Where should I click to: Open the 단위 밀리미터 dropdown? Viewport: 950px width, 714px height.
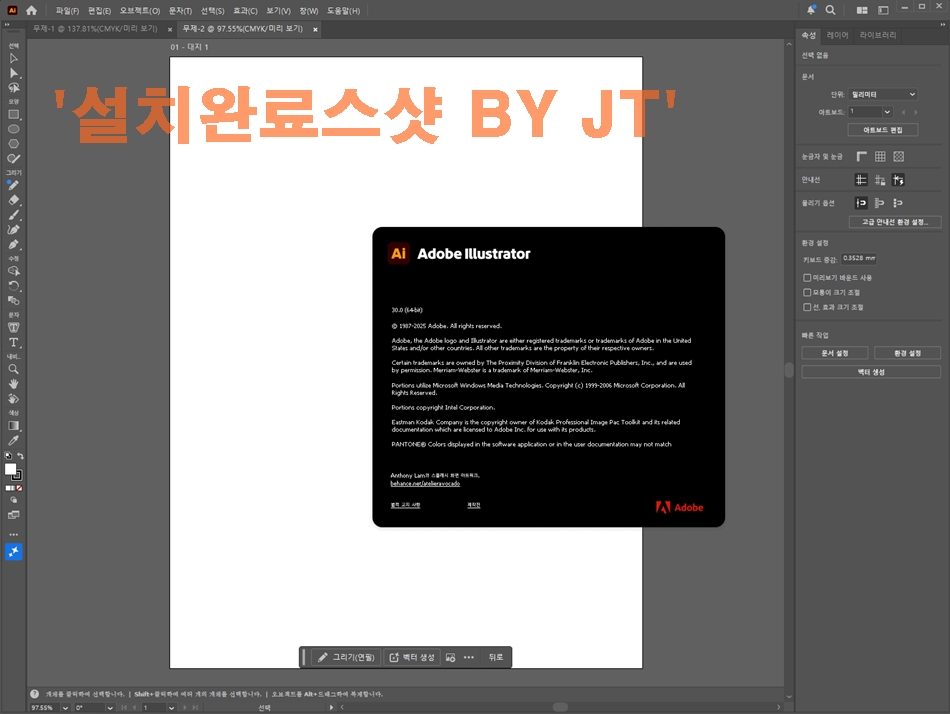882,95
